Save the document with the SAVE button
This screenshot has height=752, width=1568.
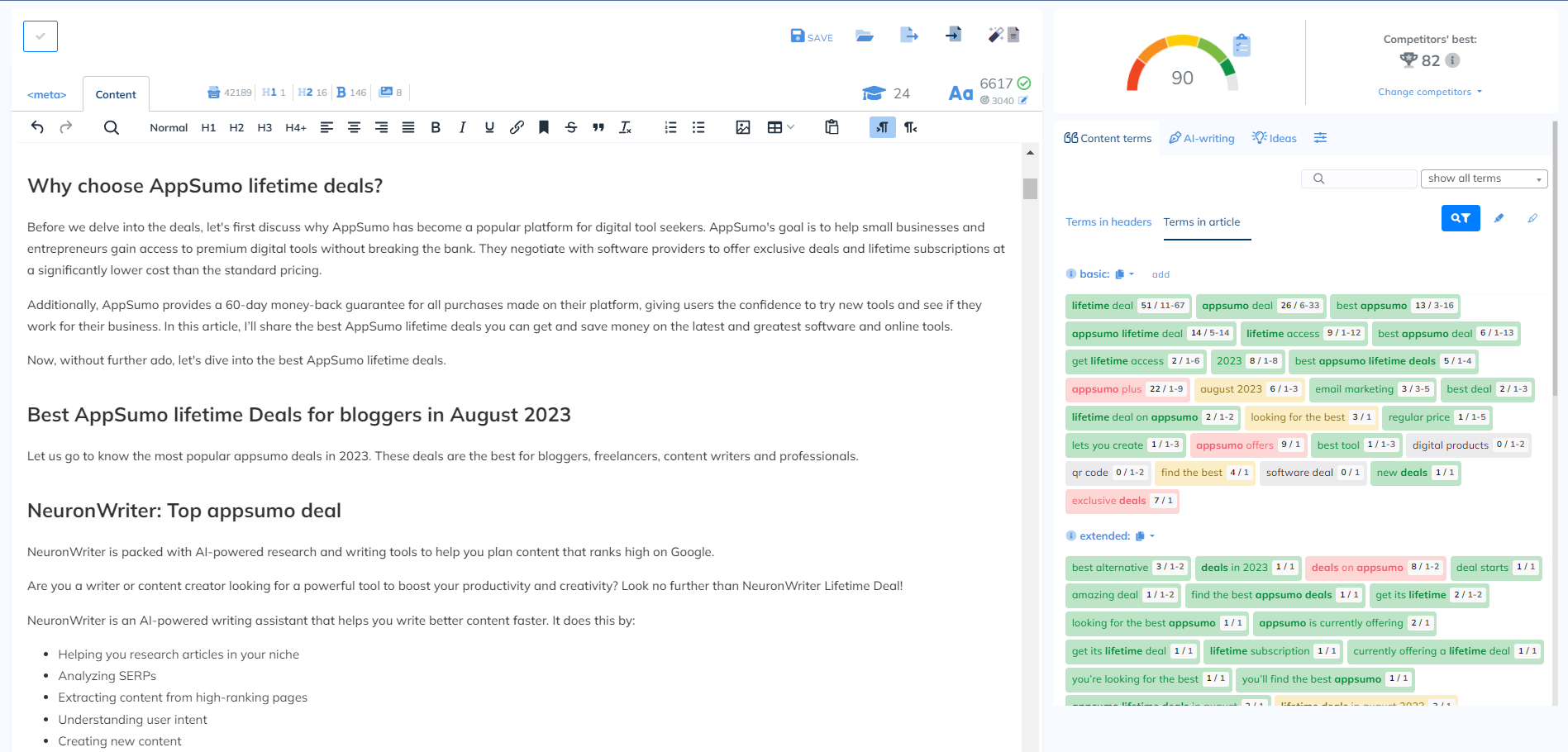point(811,36)
